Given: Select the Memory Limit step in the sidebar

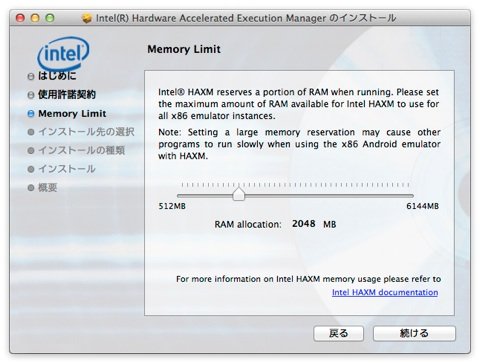Looking at the screenshot, I should (x=67, y=114).
